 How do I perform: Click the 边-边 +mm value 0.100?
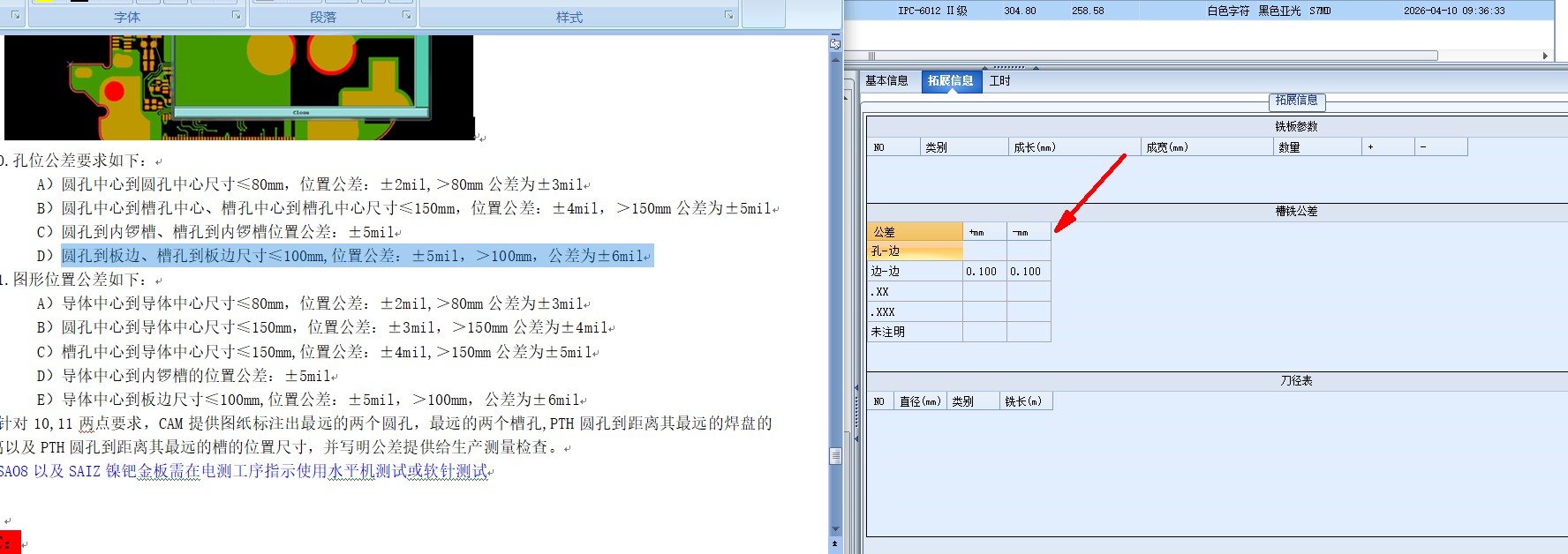pos(984,272)
